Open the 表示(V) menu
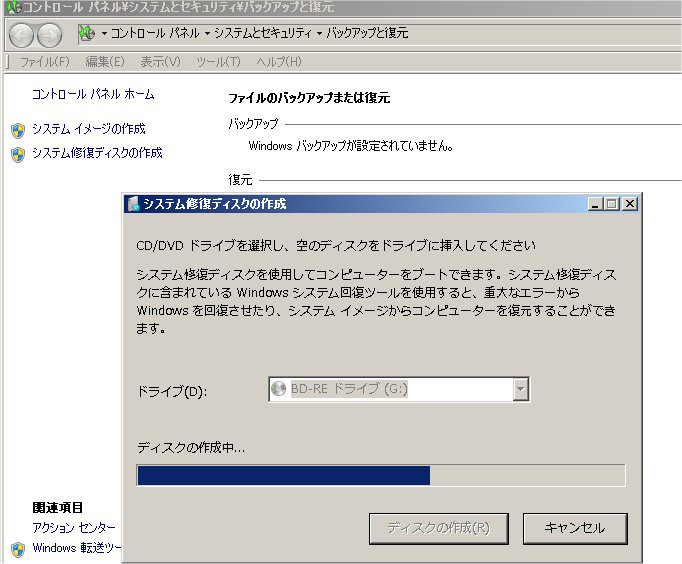Screen dimensions: 682x564 [160, 62]
